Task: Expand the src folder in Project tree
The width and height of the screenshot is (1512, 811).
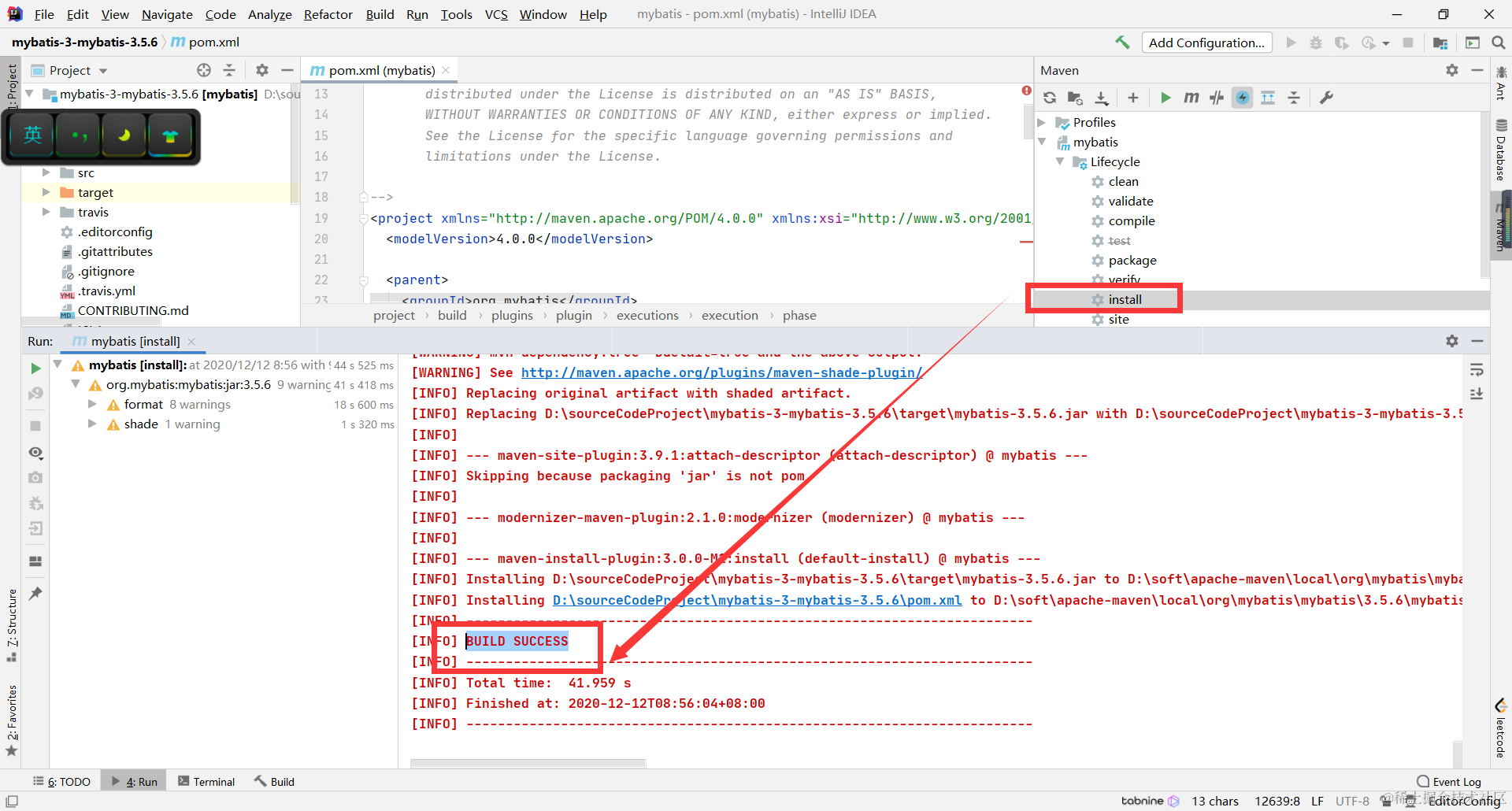Action: point(46,172)
